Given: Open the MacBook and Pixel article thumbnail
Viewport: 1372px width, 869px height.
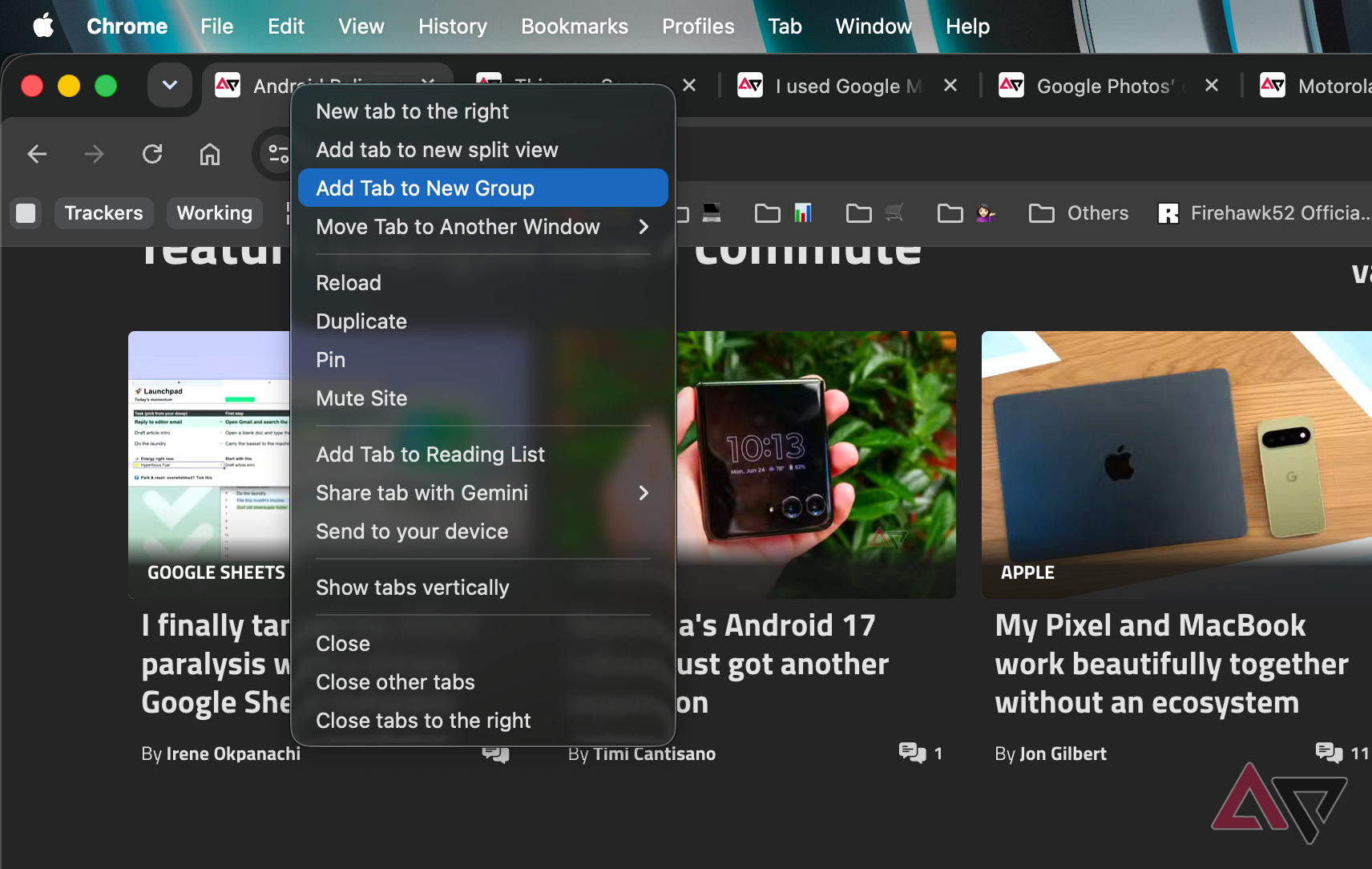Looking at the screenshot, I should click(x=1176, y=464).
